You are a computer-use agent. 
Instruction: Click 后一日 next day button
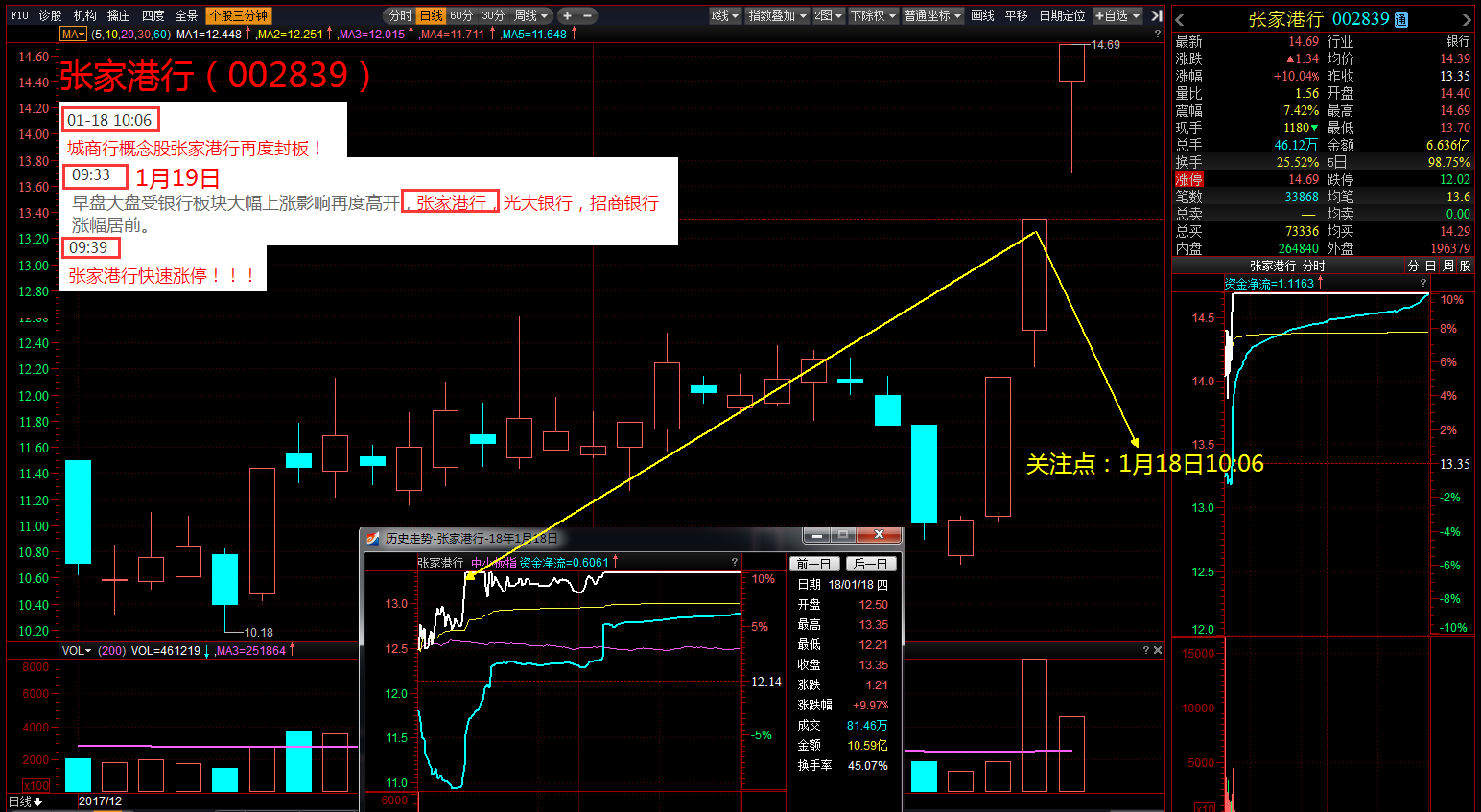coord(870,564)
